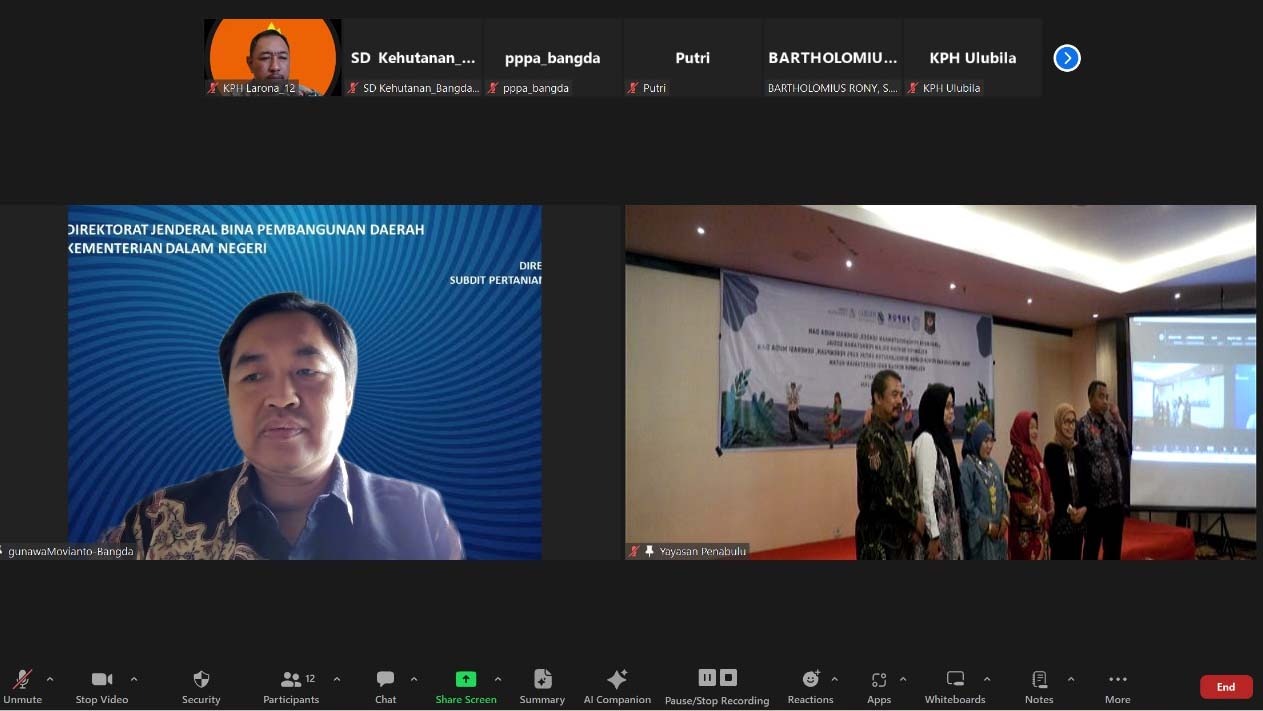
Task: Expand video options arrow beside Stop Video
Action: click(x=134, y=679)
